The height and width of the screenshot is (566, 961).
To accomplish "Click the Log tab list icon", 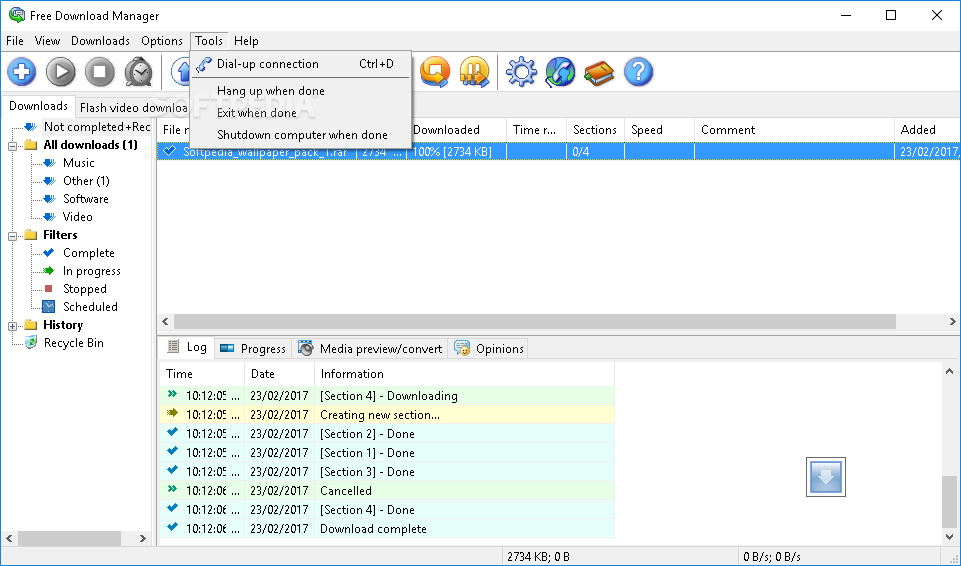I will [173, 347].
